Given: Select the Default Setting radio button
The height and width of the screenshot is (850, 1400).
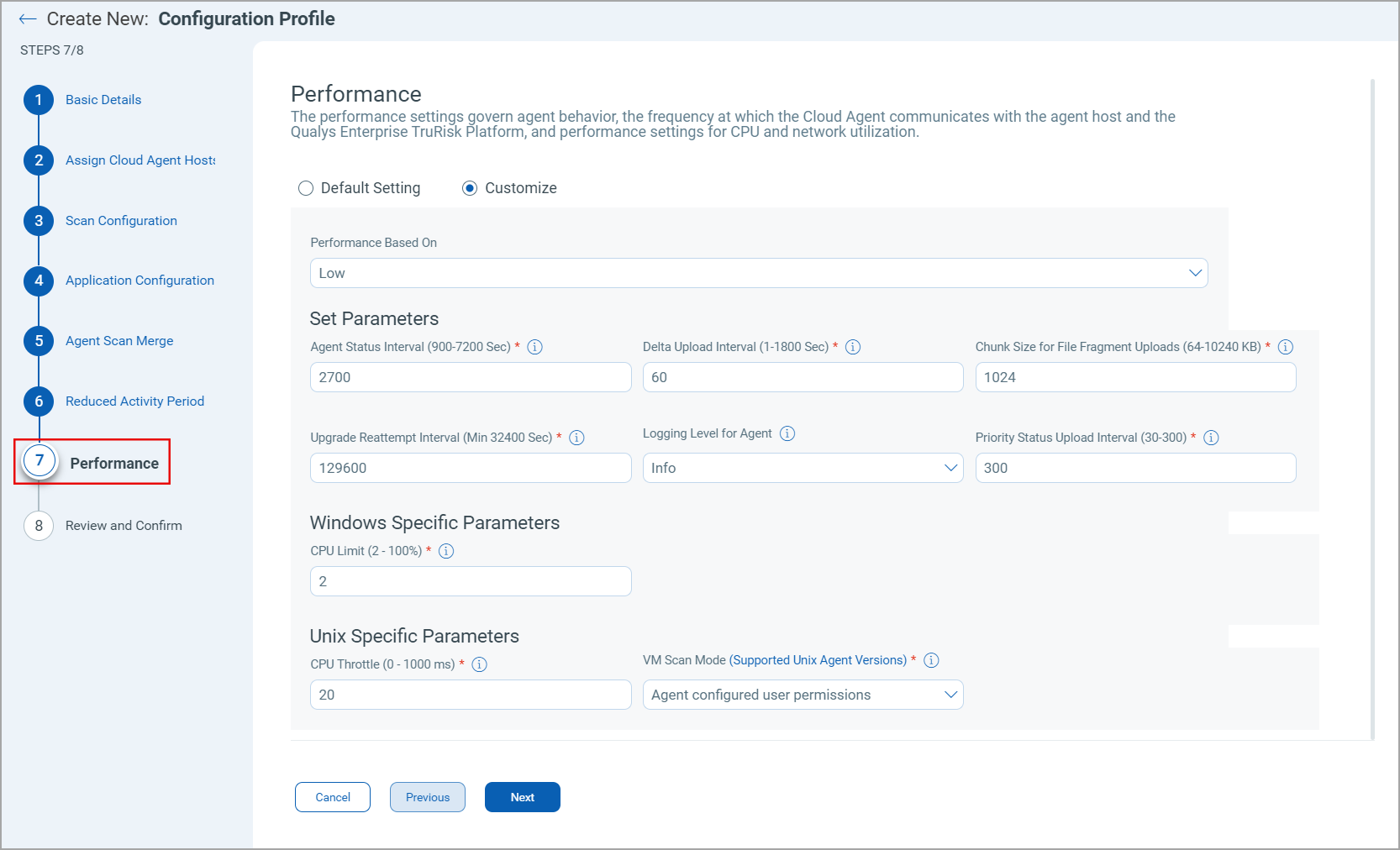Looking at the screenshot, I should [x=306, y=188].
